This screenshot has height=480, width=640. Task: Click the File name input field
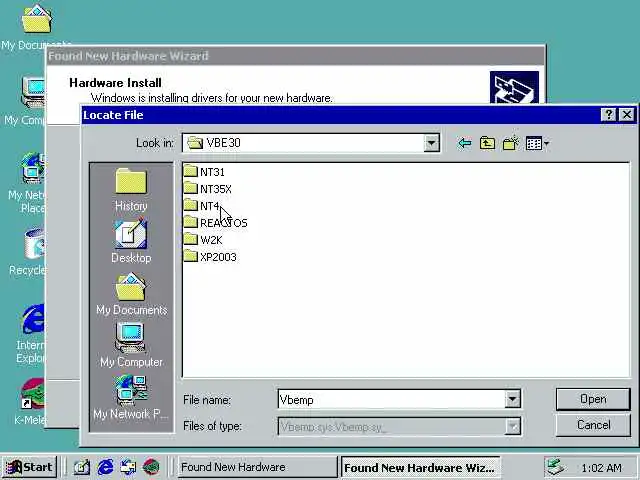click(391, 399)
